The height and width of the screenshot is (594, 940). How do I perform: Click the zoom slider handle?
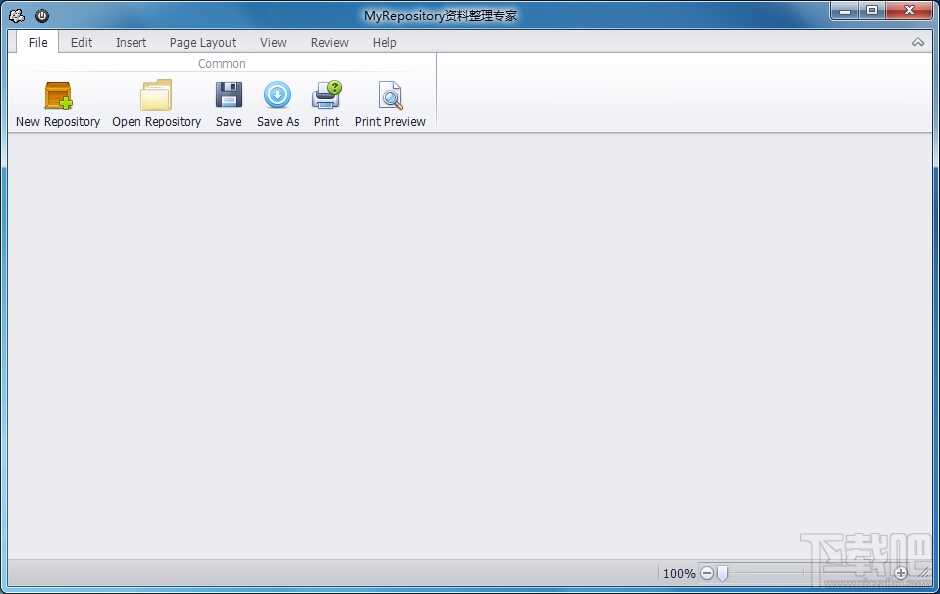722,574
